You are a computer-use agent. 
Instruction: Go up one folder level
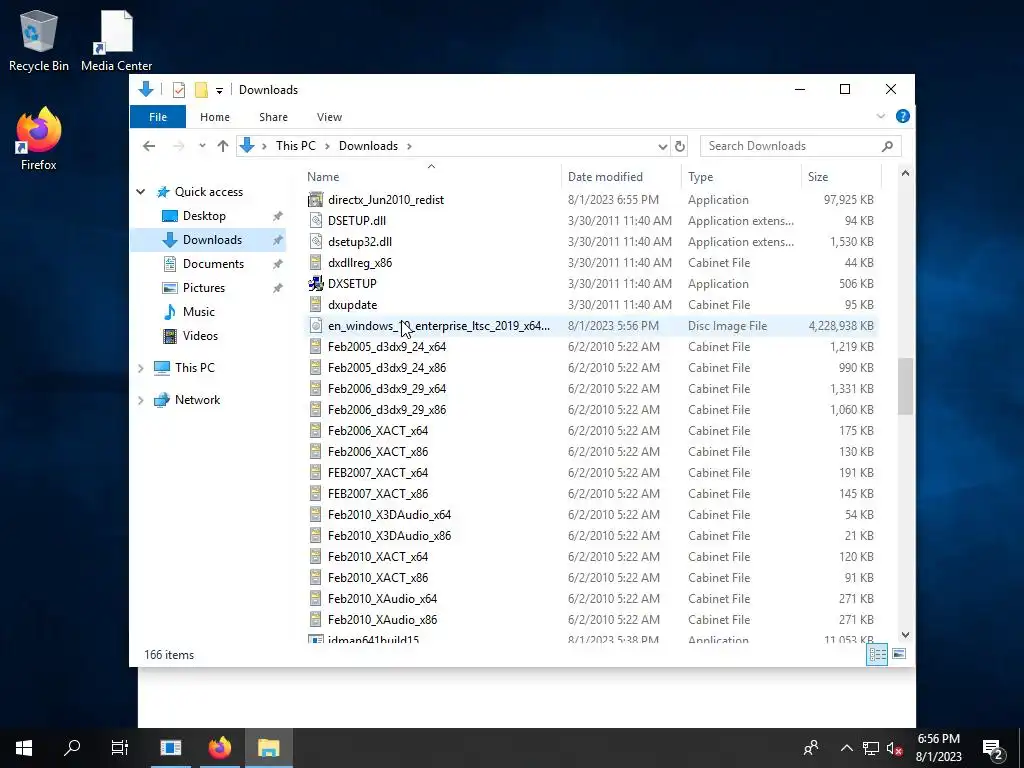pyautogui.click(x=223, y=146)
